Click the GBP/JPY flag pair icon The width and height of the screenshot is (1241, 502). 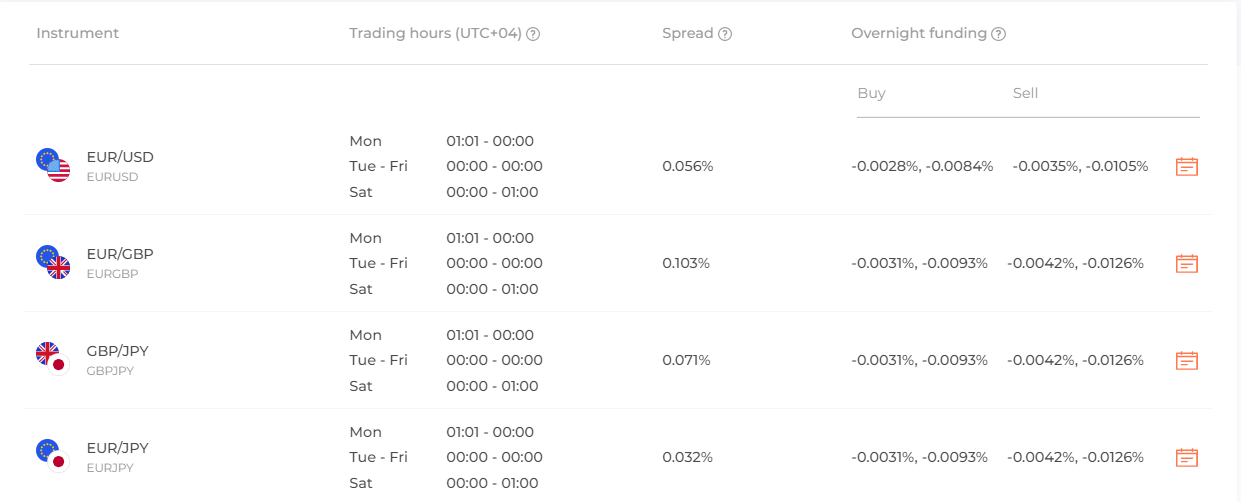pos(51,358)
